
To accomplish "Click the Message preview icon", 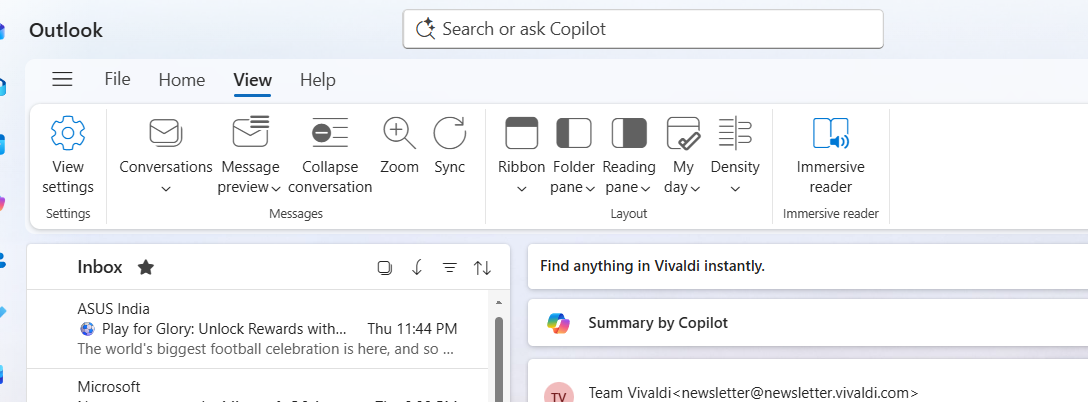I will tap(250, 132).
